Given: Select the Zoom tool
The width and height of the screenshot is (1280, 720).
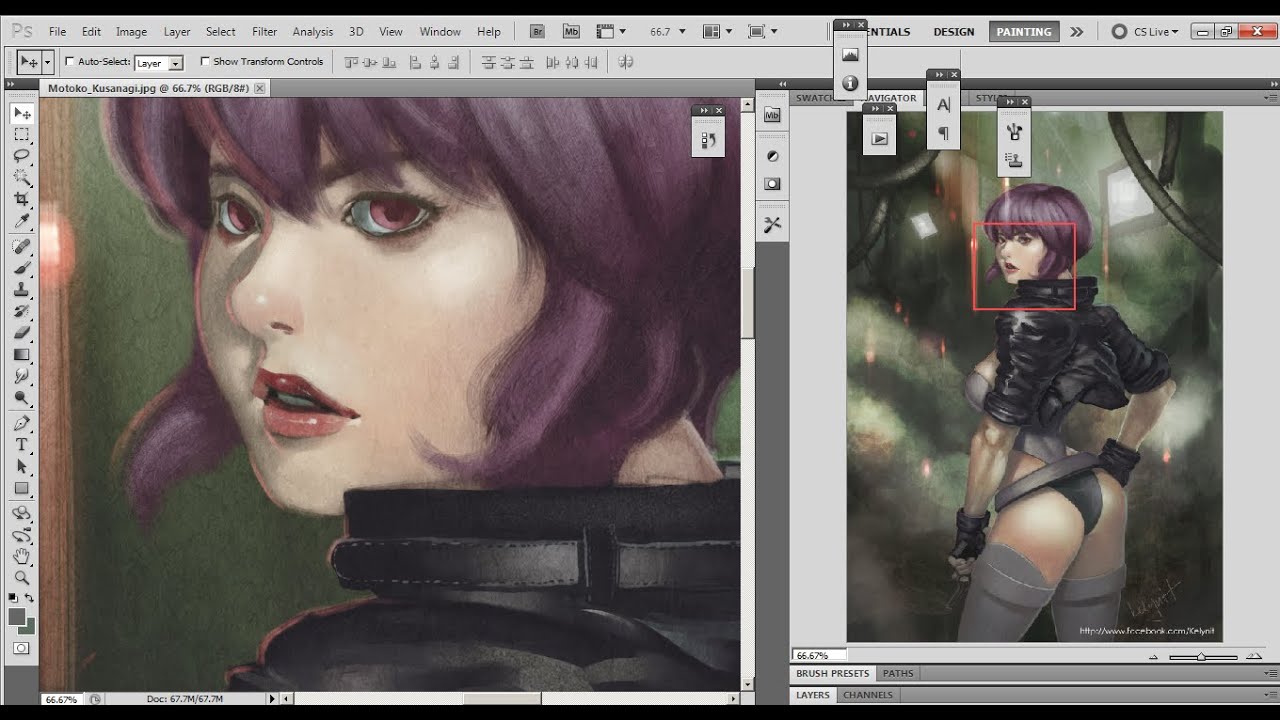Looking at the screenshot, I should click(21, 578).
